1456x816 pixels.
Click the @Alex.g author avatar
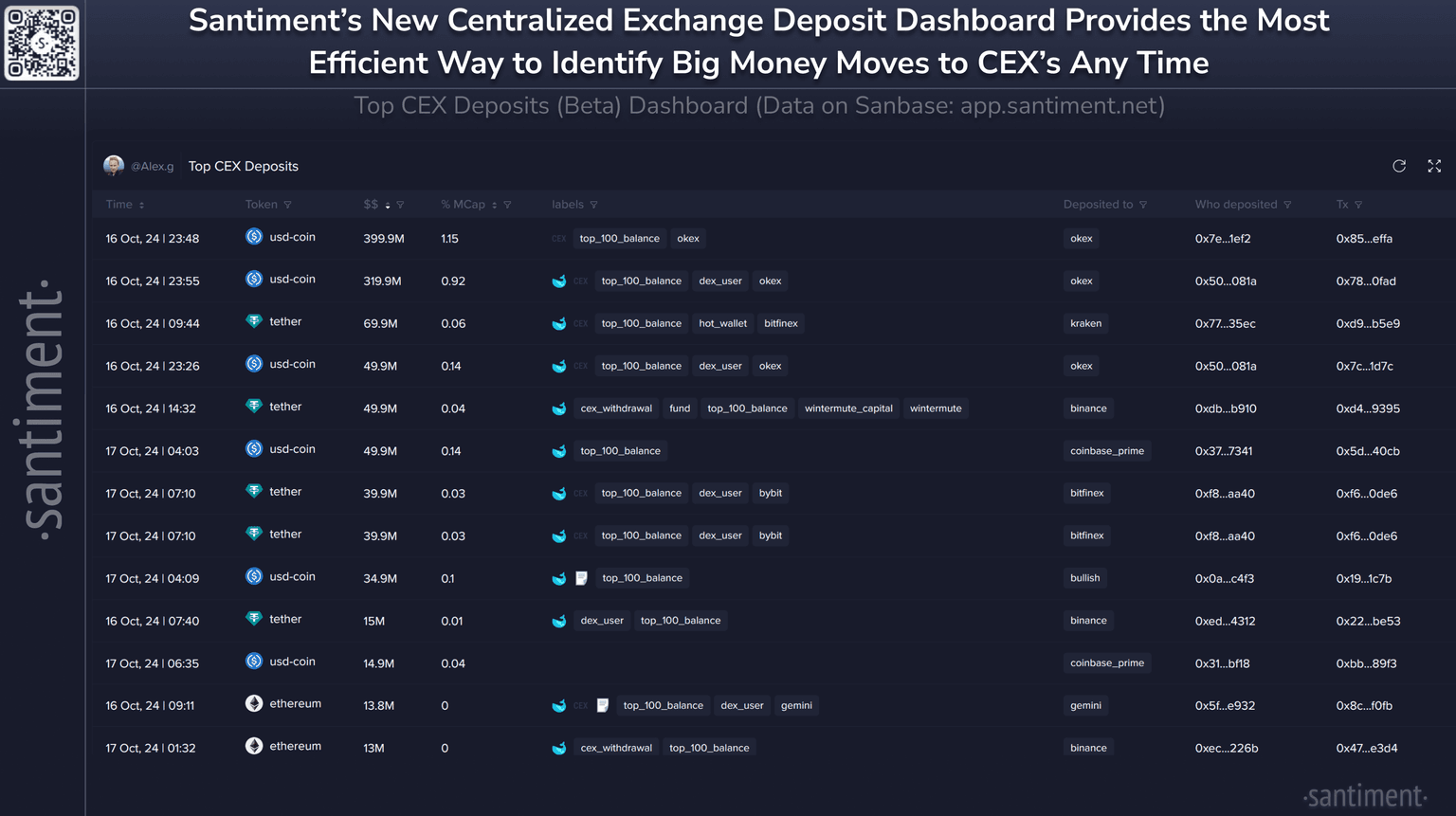[114, 166]
